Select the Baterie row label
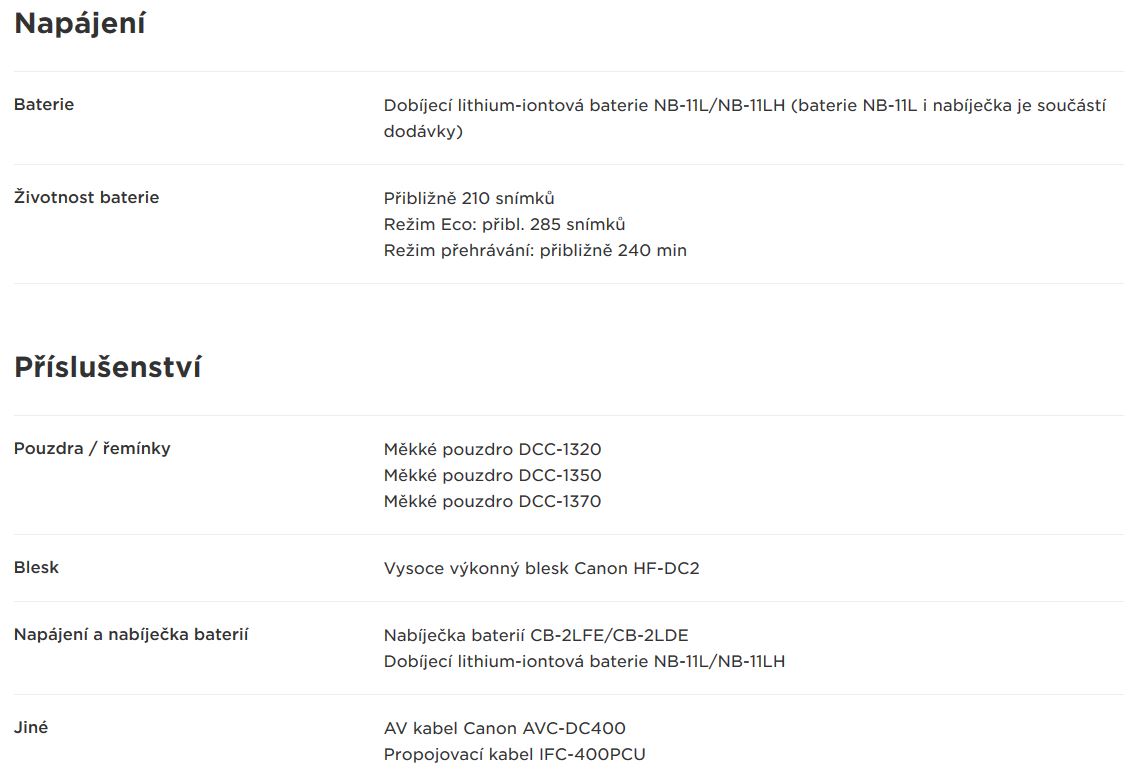1141x770 pixels. pyautogui.click(x=44, y=104)
